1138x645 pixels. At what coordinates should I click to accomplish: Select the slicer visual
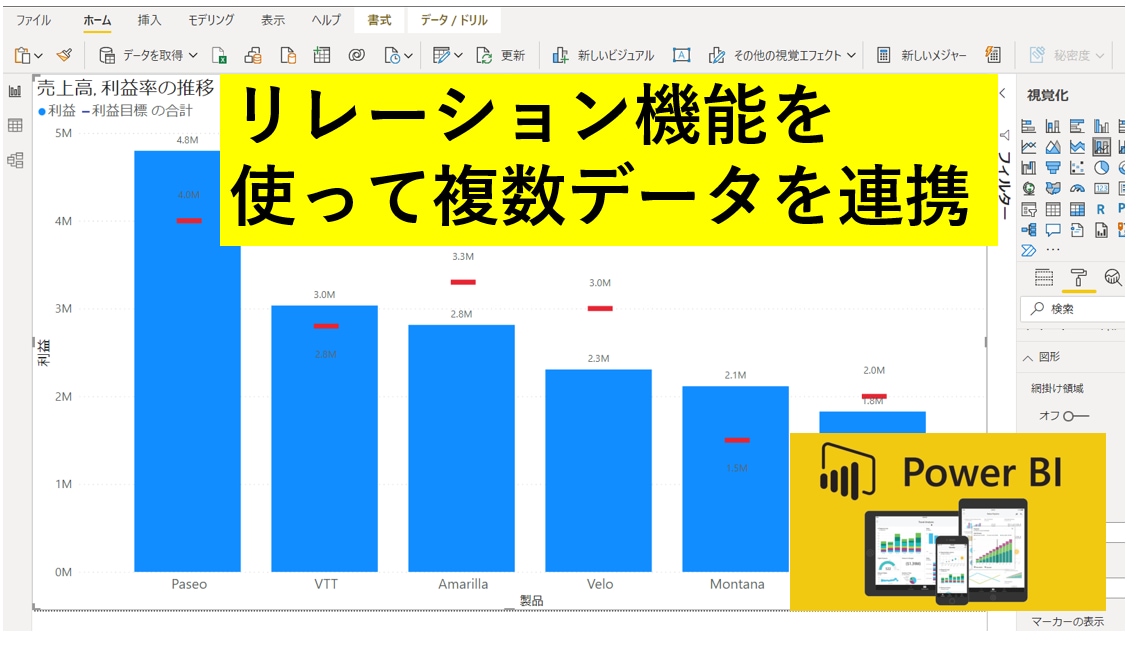1028,210
